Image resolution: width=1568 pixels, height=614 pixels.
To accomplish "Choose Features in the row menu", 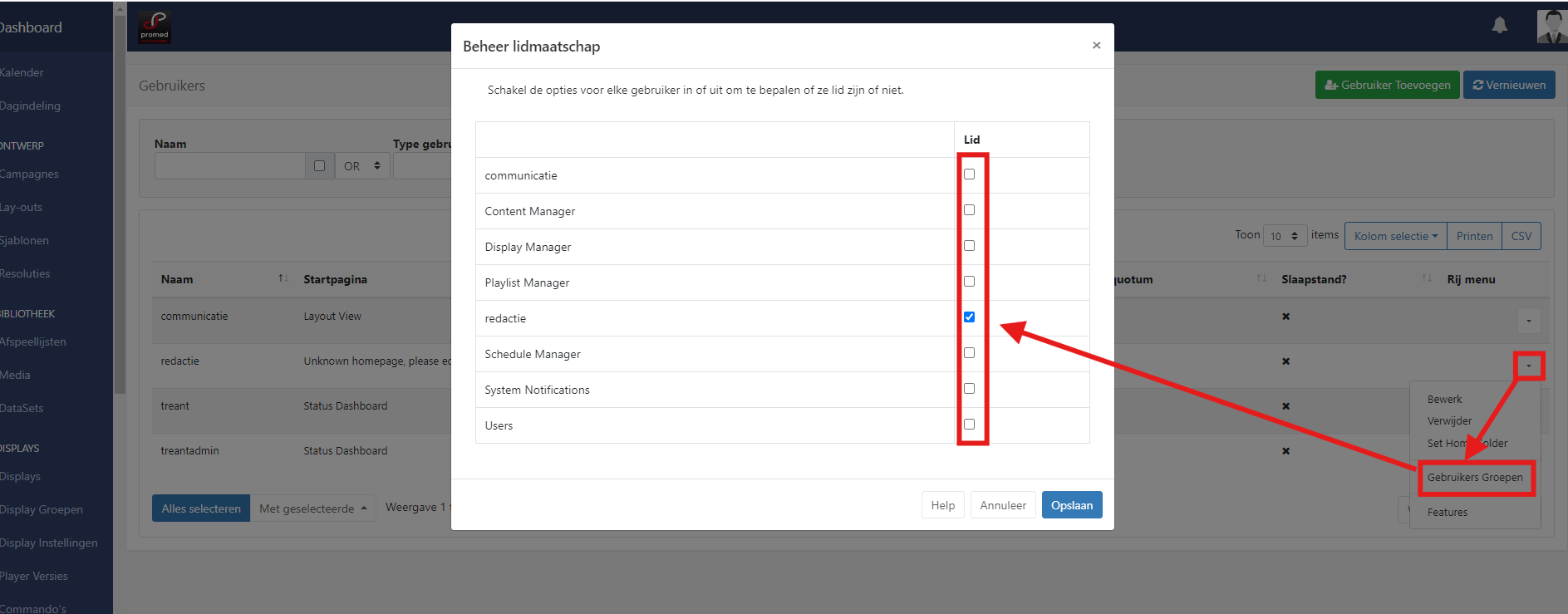I will [x=1448, y=513].
